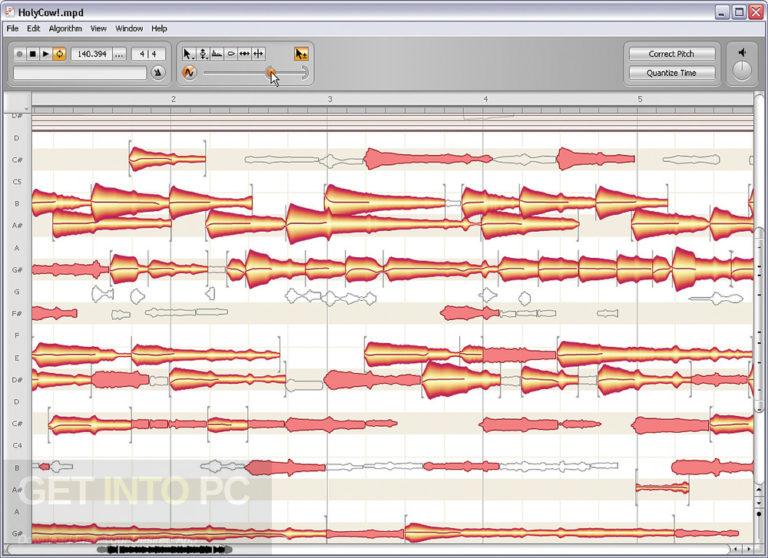Click the orange waveform icon beside slider
The height and width of the screenshot is (558, 768).
point(189,73)
